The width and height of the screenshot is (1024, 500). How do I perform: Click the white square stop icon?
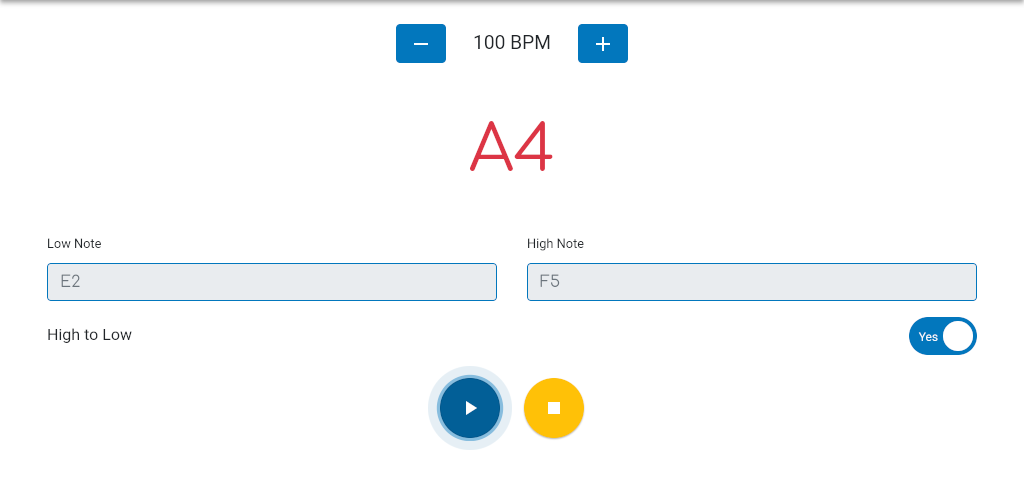[x=554, y=408]
